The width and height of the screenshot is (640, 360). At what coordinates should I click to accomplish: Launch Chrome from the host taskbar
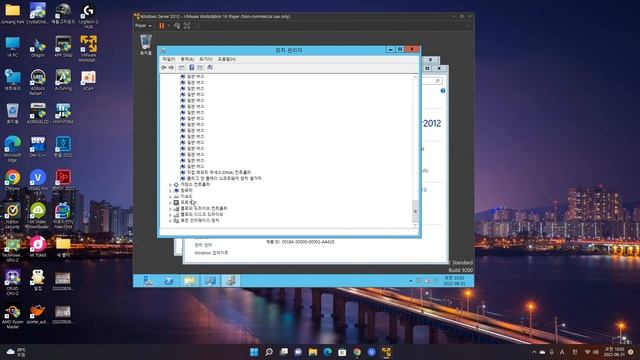[357, 352]
